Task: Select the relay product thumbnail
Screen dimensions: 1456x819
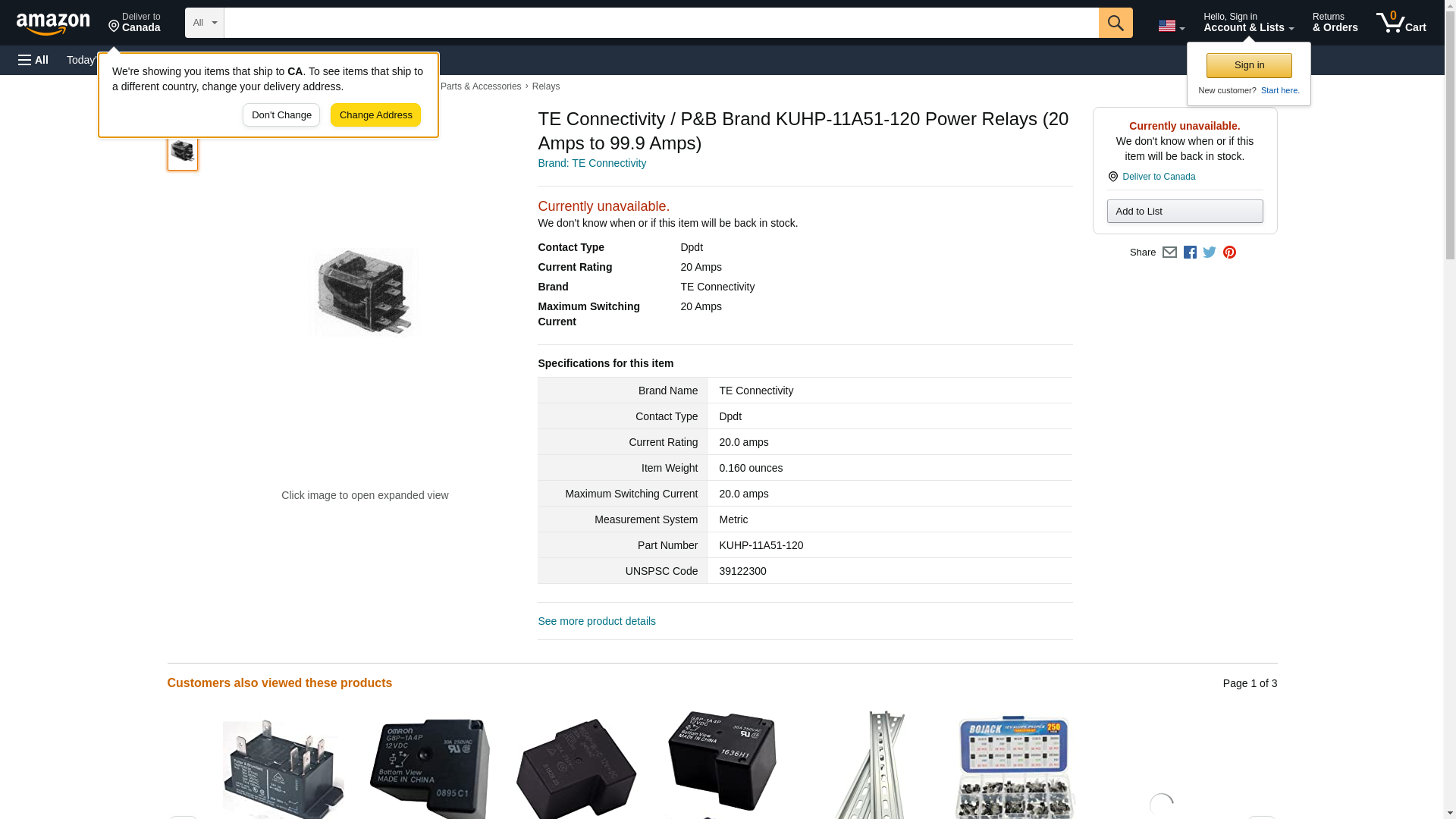Action: 183,151
